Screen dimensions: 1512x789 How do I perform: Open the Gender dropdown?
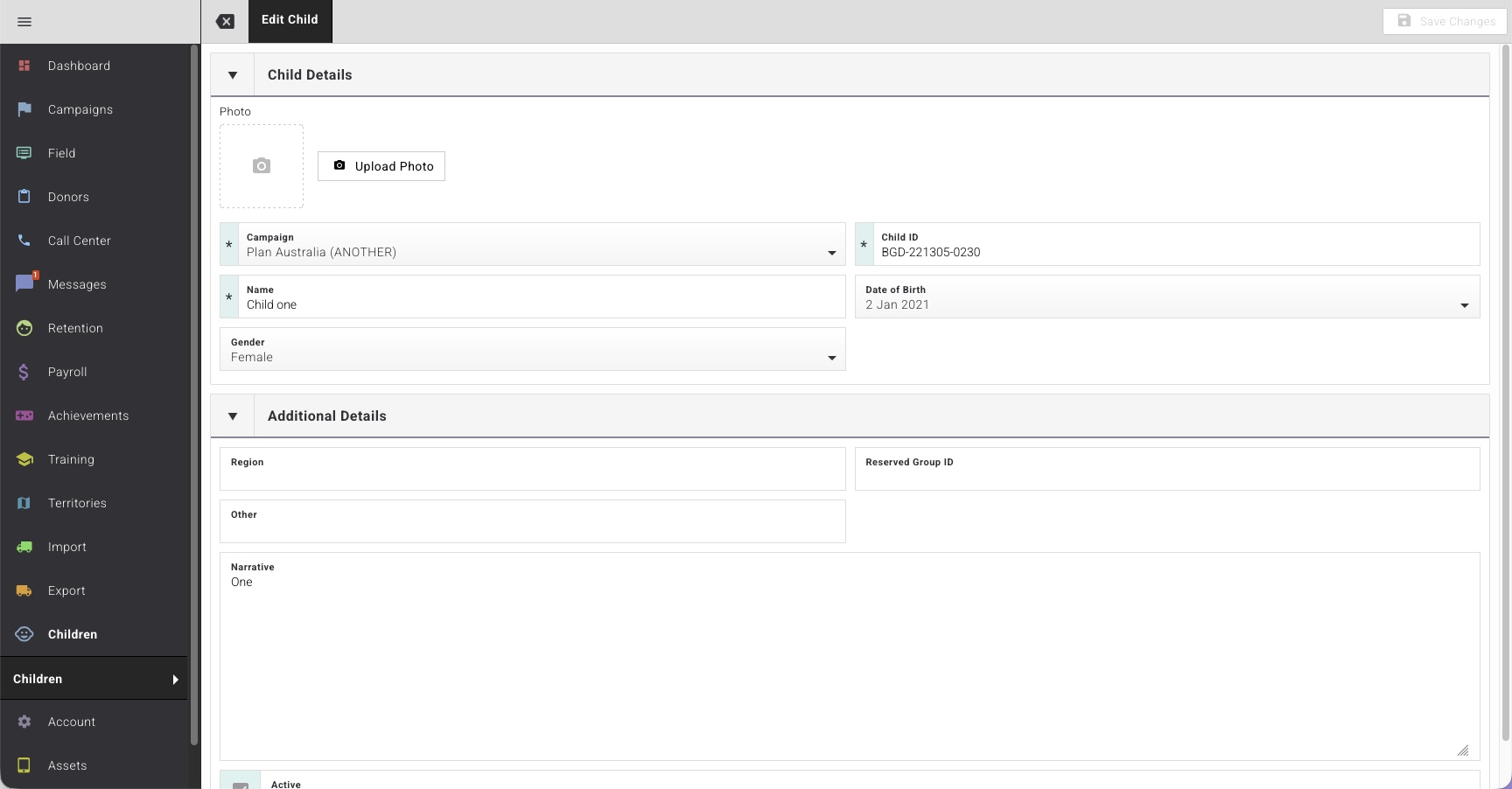click(x=533, y=349)
